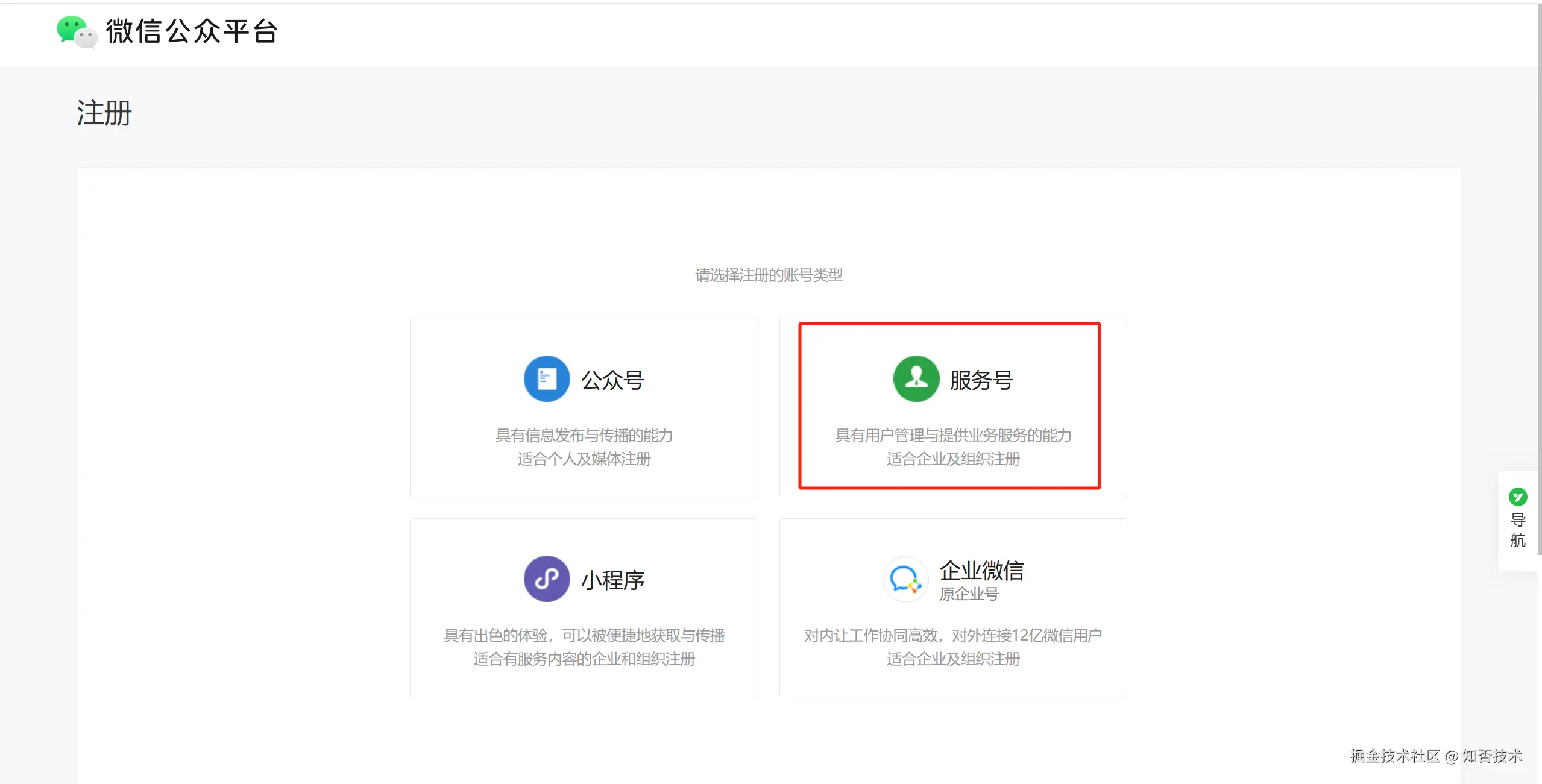Select the 公众号 account type title

[x=612, y=380]
